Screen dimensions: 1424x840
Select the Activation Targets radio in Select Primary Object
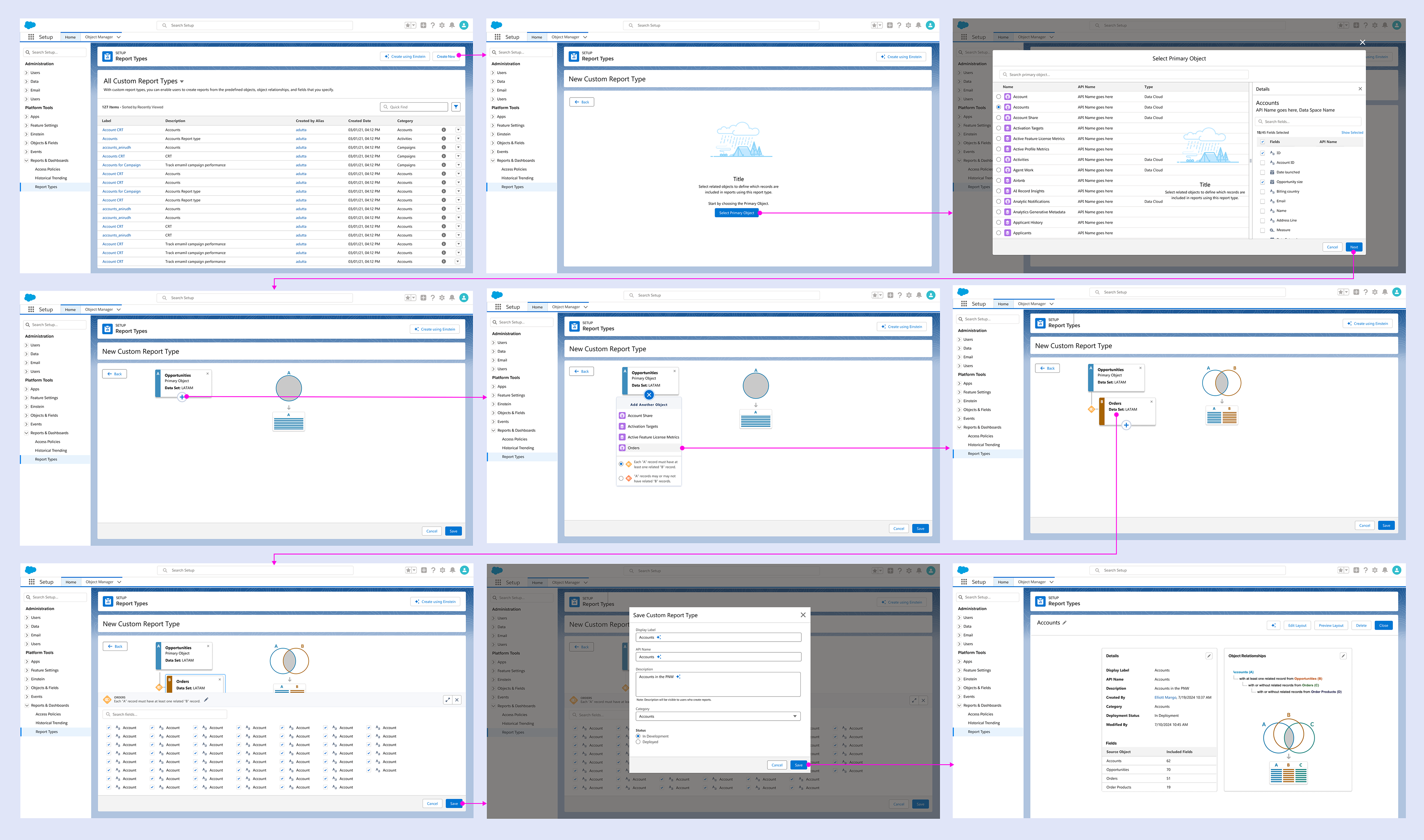coord(998,128)
